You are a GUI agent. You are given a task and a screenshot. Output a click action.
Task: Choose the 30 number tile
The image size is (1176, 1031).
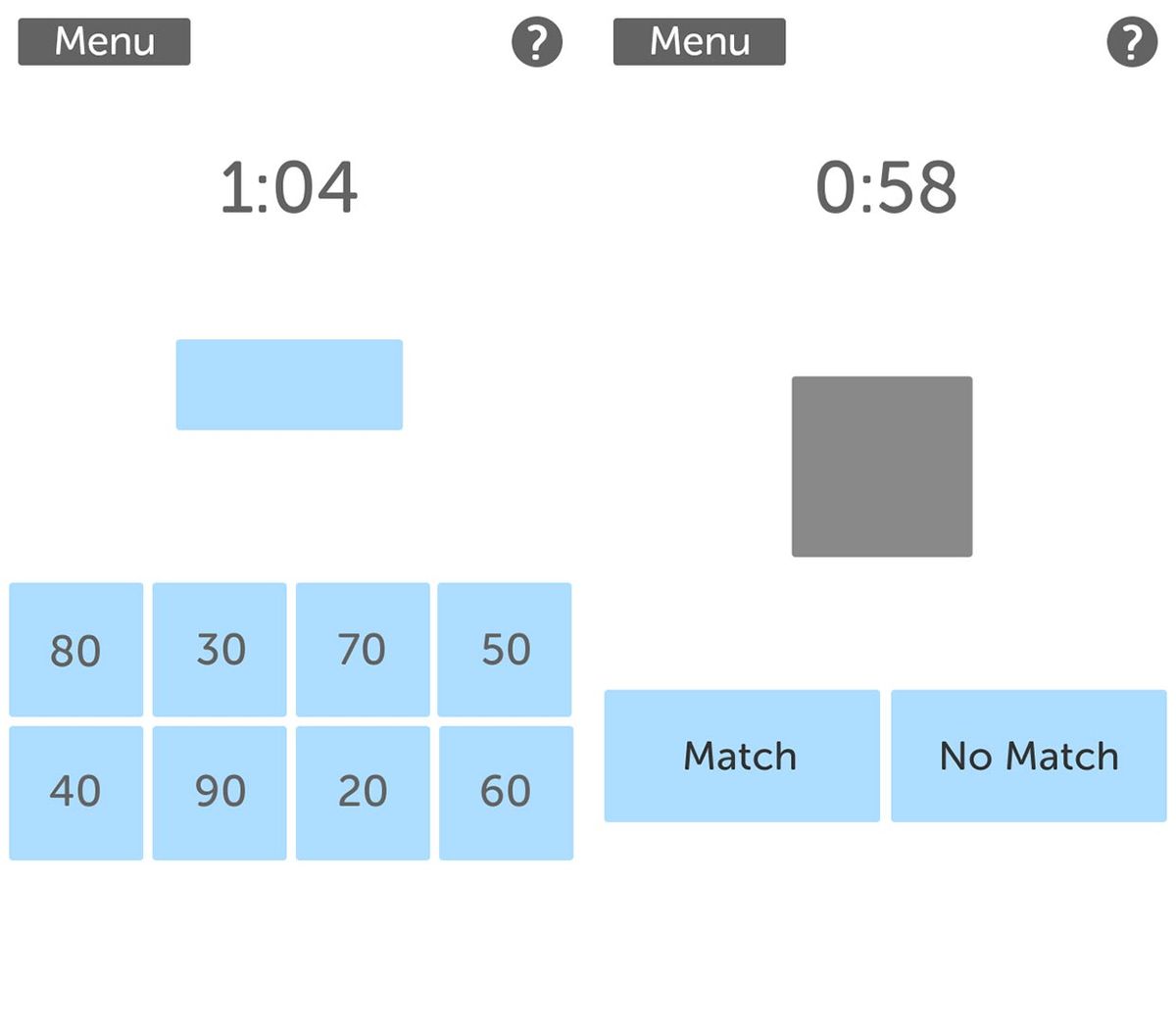[220, 649]
